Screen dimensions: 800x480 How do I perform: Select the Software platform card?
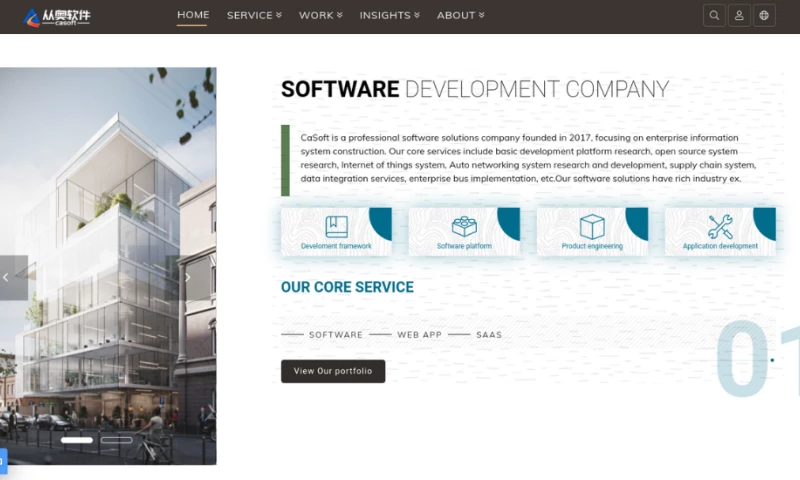tap(464, 231)
